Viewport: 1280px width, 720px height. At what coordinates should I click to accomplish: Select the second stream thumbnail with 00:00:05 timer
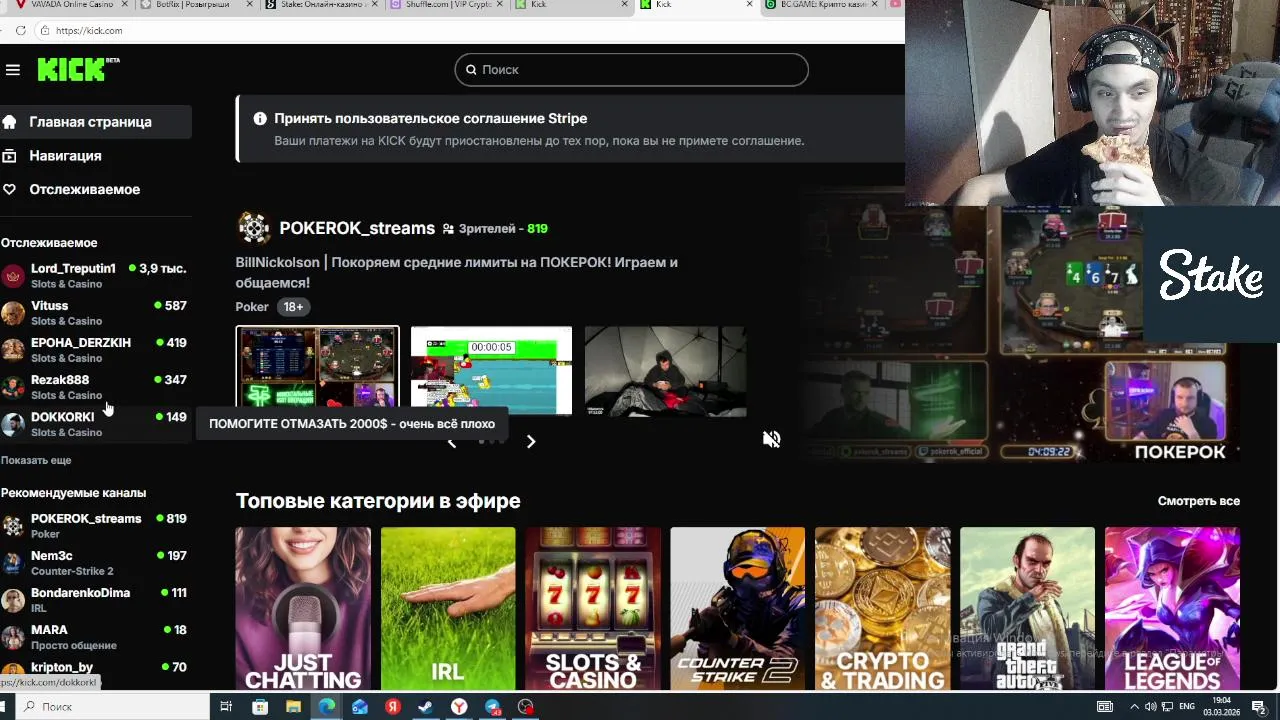point(491,370)
